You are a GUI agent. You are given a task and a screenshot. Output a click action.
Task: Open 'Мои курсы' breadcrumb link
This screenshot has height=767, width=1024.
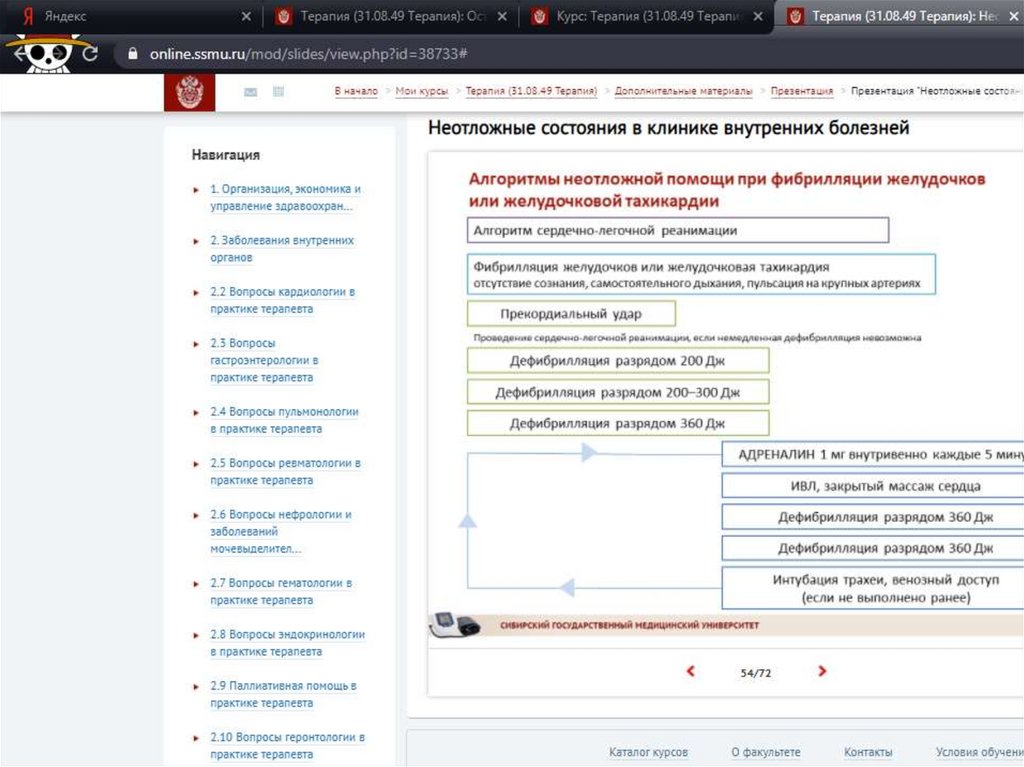pos(421,91)
